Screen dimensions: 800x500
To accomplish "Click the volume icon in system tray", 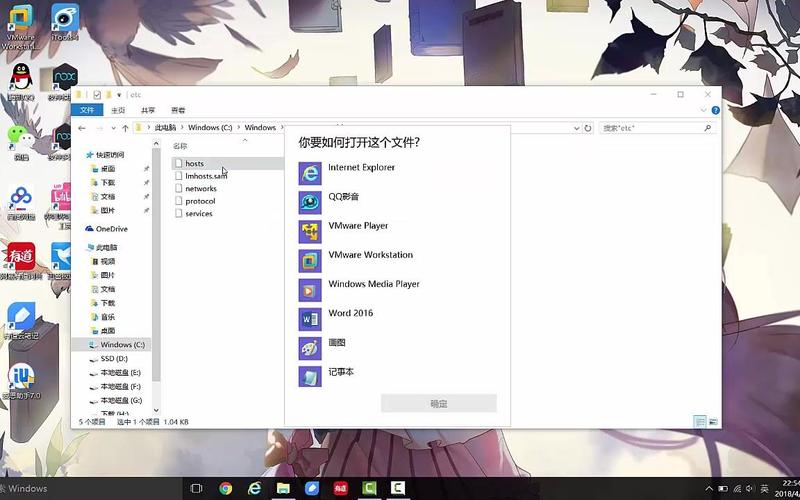I will 749,488.
